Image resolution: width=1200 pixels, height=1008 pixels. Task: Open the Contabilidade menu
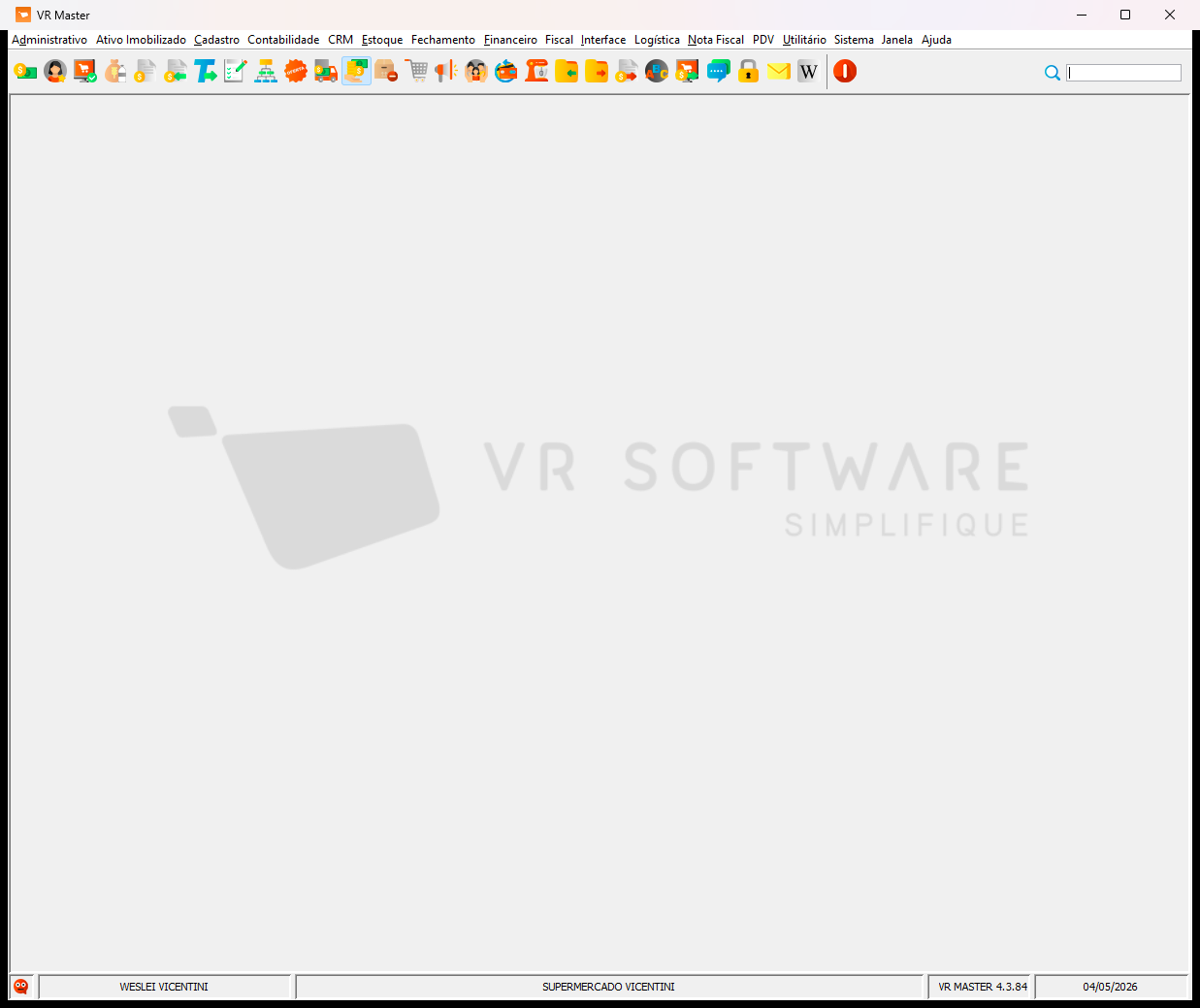coord(283,40)
